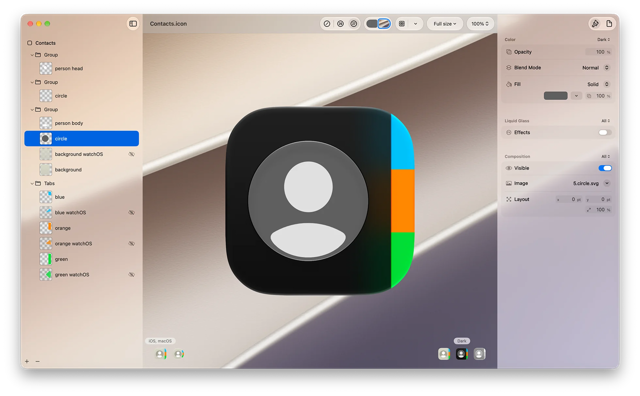Show the hidden blue watchOS layer
This screenshot has width=640, height=396.
tap(131, 213)
